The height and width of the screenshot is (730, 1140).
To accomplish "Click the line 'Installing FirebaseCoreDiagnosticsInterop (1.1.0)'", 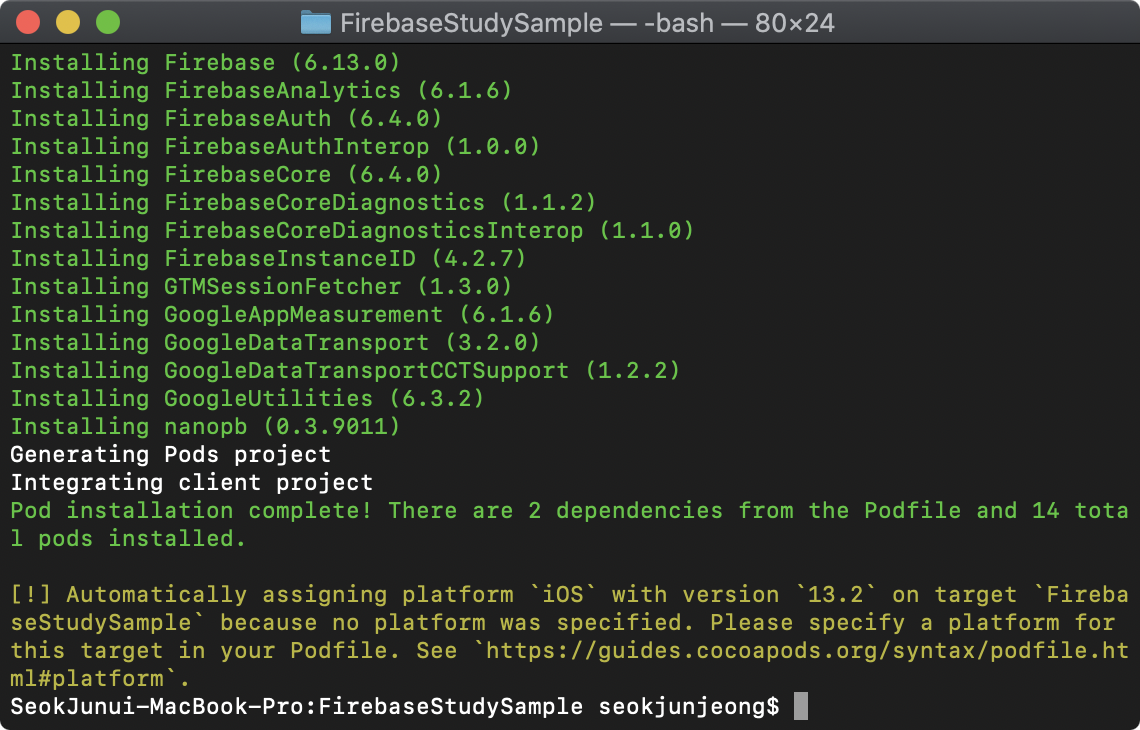I will pyautogui.click(x=353, y=230).
